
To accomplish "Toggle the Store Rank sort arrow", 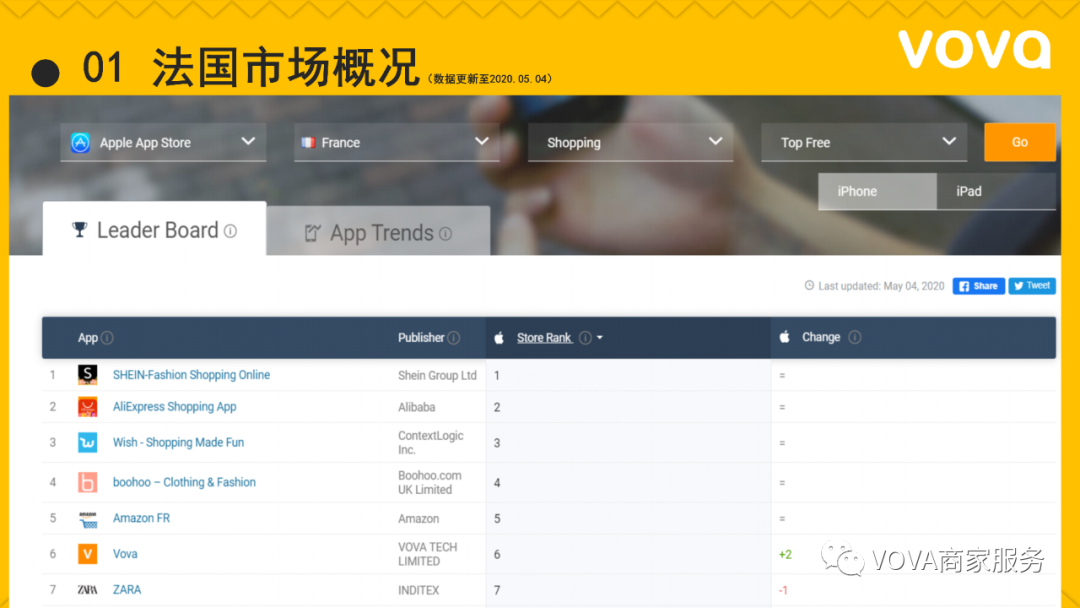I will [600, 337].
